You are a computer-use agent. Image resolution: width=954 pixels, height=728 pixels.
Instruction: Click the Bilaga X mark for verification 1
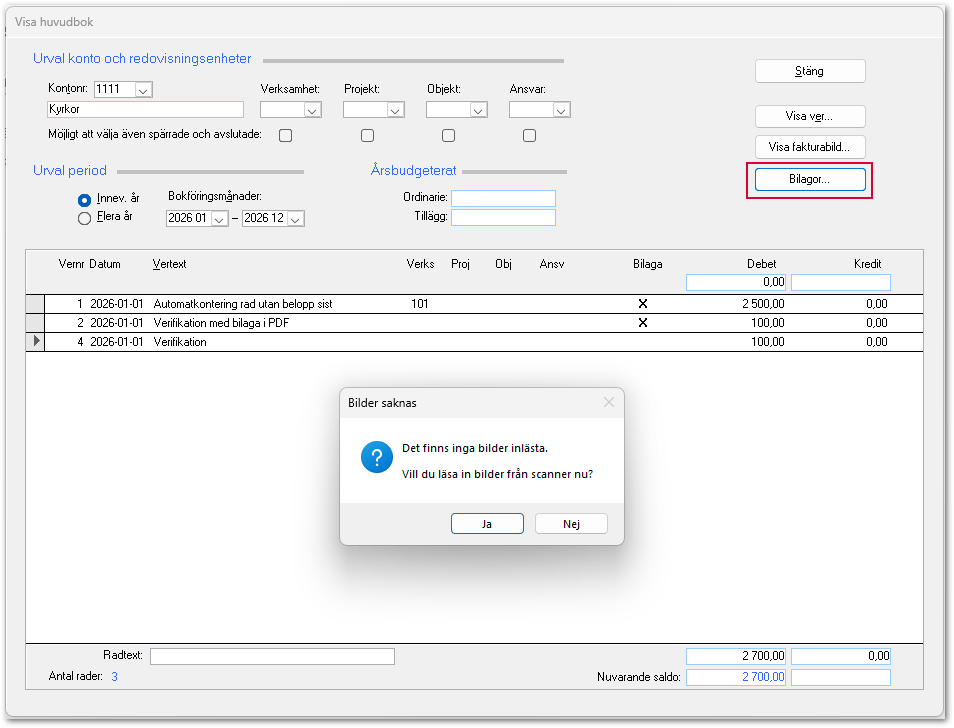642,303
